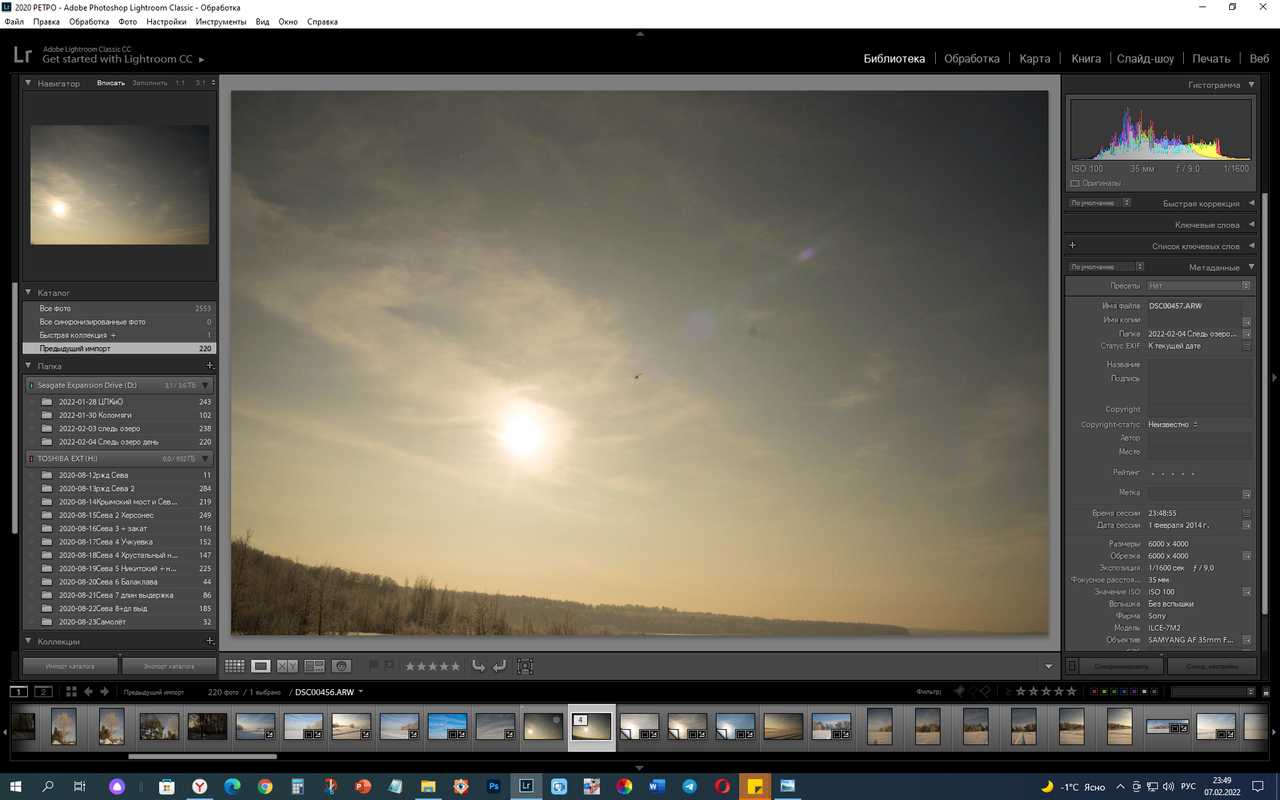The image size is (1280, 800).
Task: Set navigator zoom to Заполнить
Action: (x=150, y=83)
